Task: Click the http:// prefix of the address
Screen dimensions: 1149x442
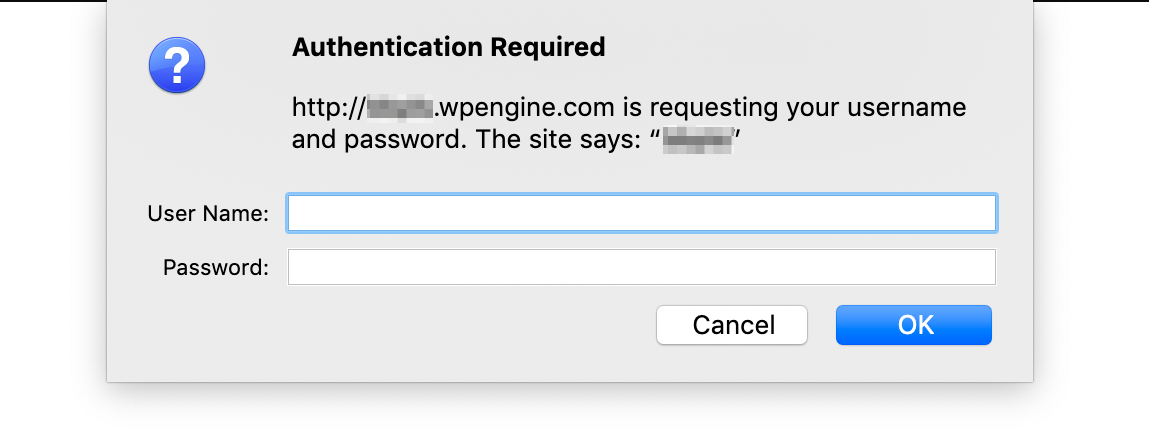Action: [328, 108]
